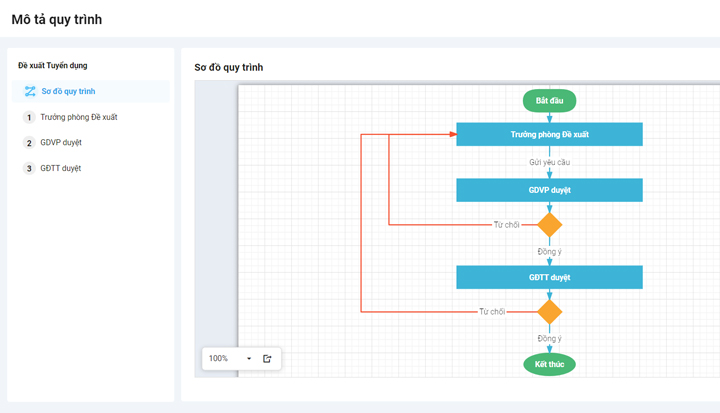Click the Gửi yêu cầu connector label
720x413 pixels.
point(549,162)
